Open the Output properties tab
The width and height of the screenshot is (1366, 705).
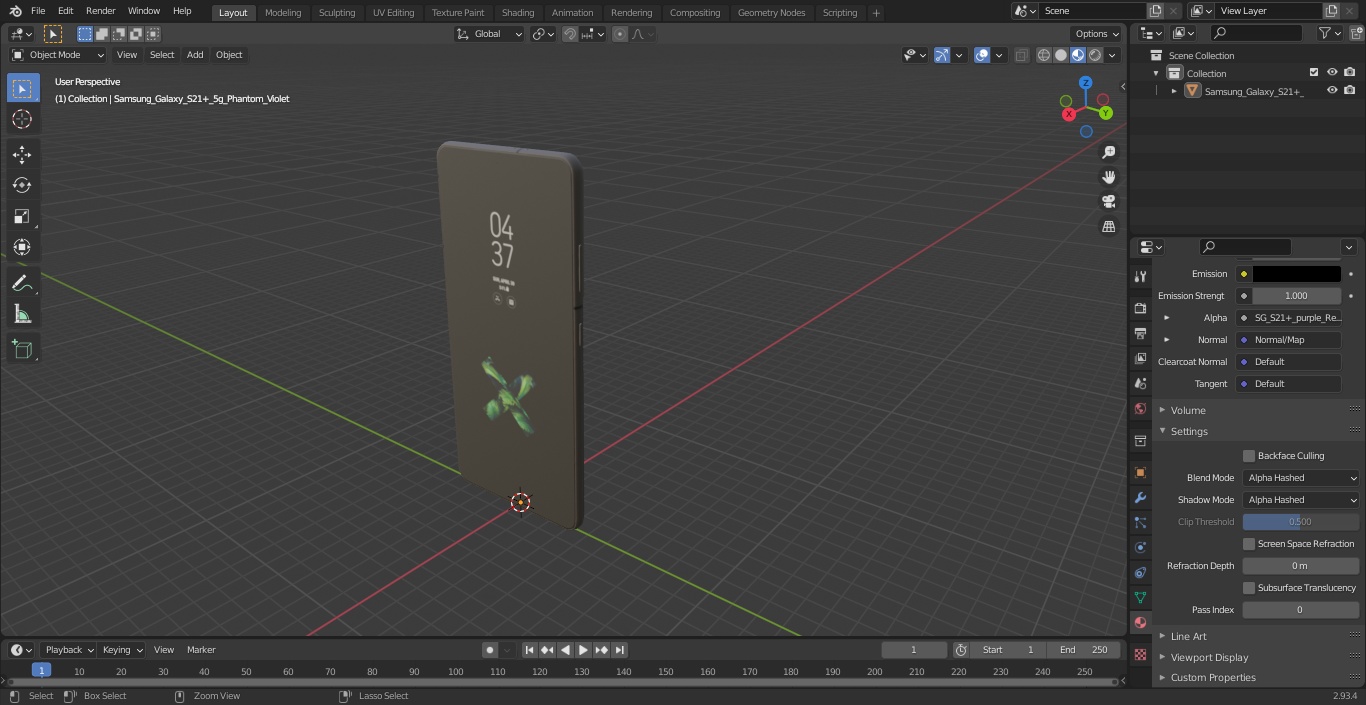click(x=1140, y=333)
